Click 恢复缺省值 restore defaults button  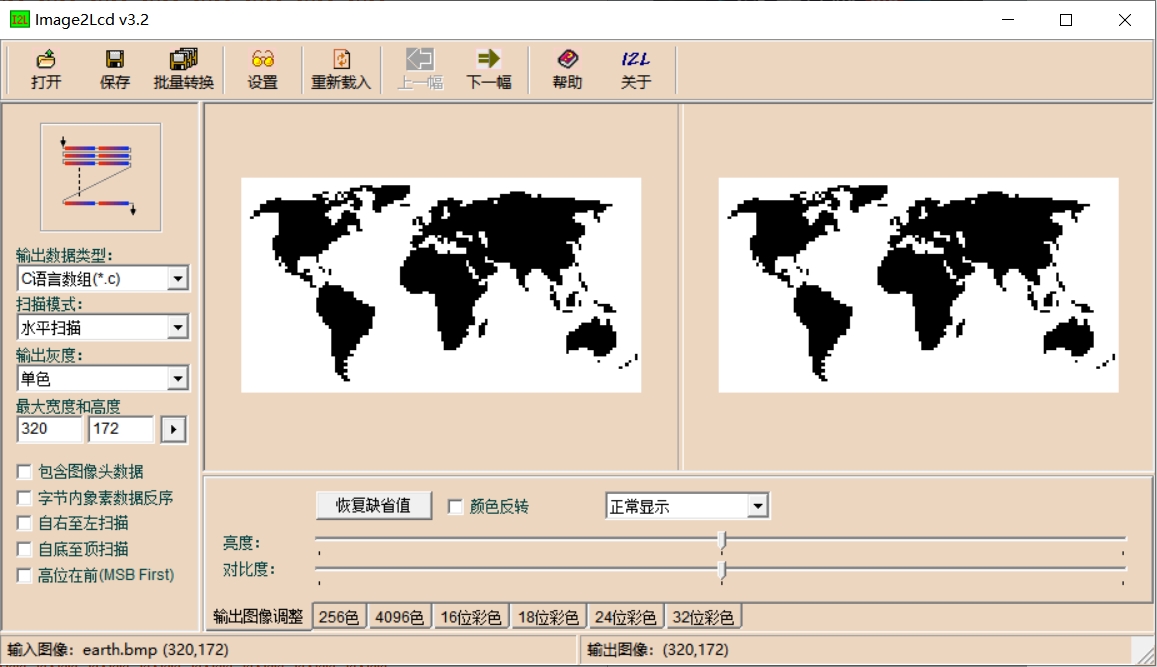tap(373, 505)
